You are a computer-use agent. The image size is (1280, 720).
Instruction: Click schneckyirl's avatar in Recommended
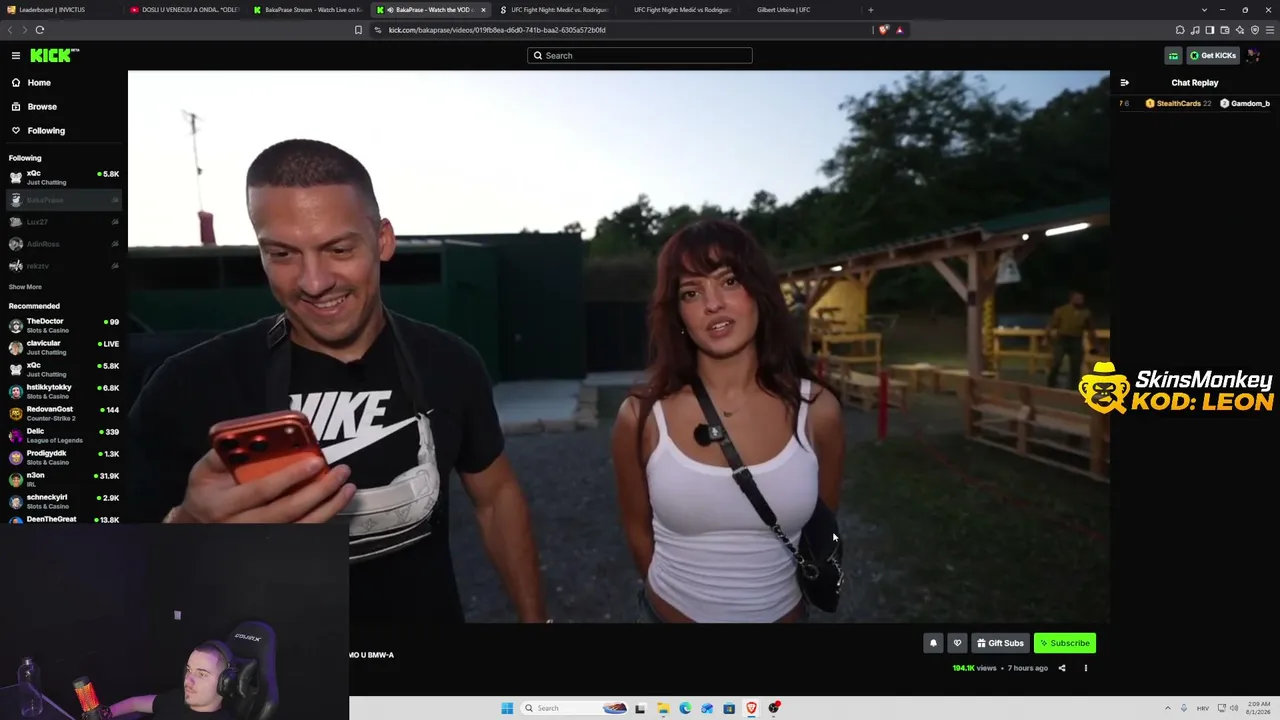click(16, 502)
